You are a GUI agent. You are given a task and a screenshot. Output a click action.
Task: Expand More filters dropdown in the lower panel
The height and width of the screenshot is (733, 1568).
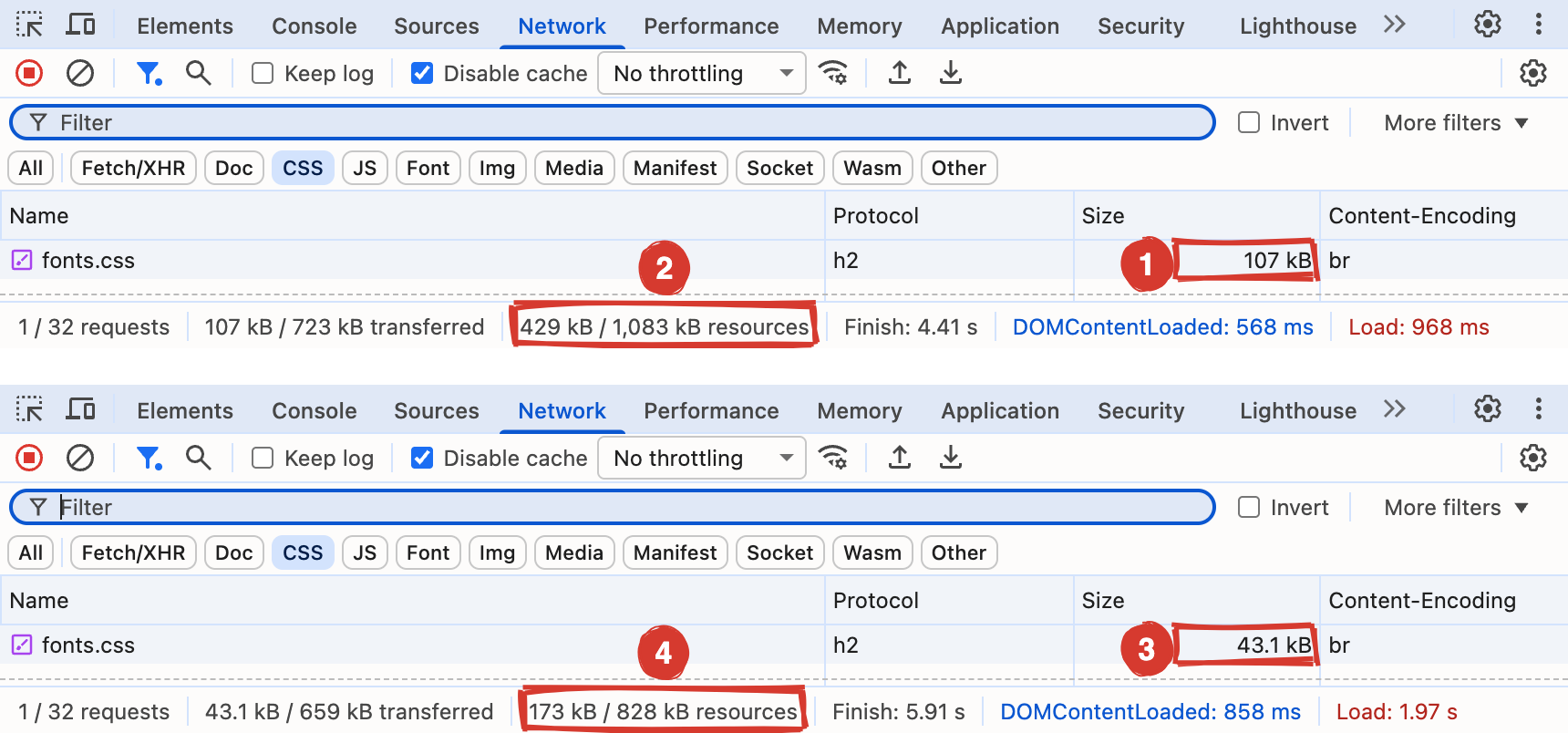click(1456, 507)
